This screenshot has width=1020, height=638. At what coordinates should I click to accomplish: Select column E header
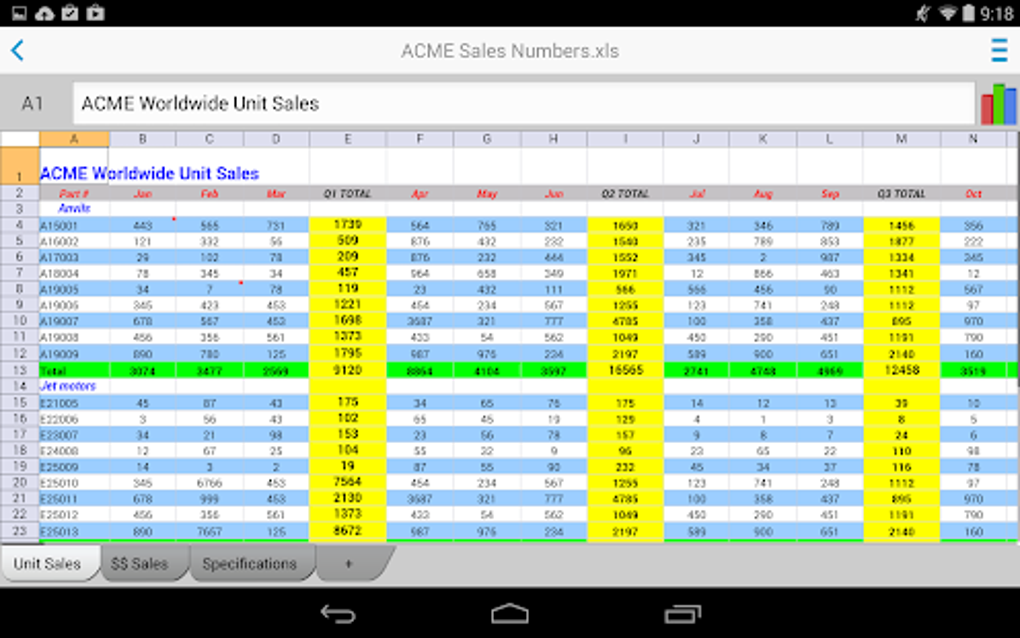point(348,139)
